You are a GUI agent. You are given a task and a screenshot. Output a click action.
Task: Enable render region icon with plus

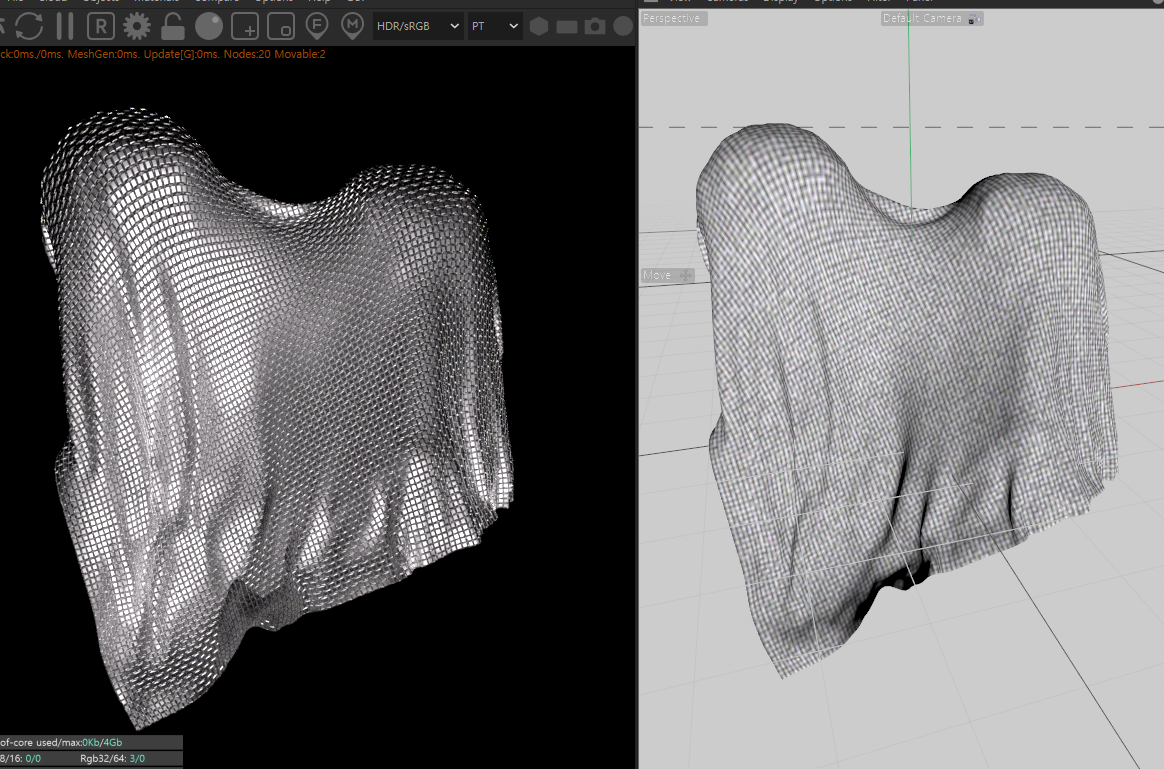coord(245,27)
